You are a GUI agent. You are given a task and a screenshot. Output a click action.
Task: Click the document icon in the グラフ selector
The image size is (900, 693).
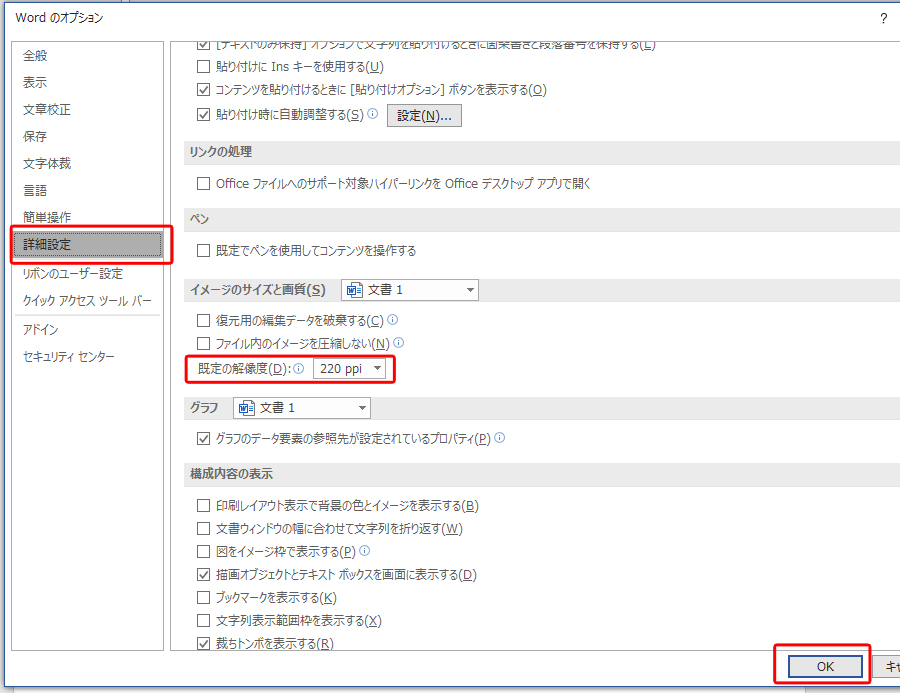(244, 408)
